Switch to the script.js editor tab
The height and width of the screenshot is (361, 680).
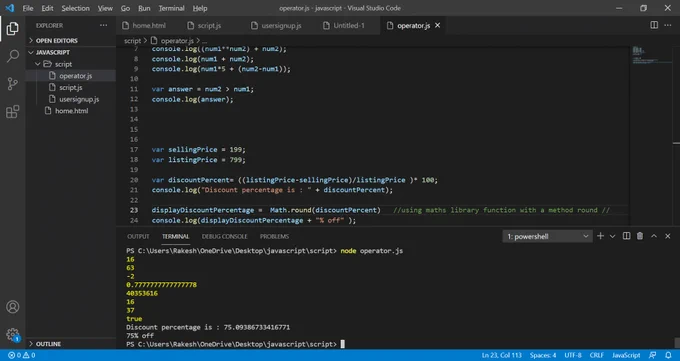coord(209,25)
